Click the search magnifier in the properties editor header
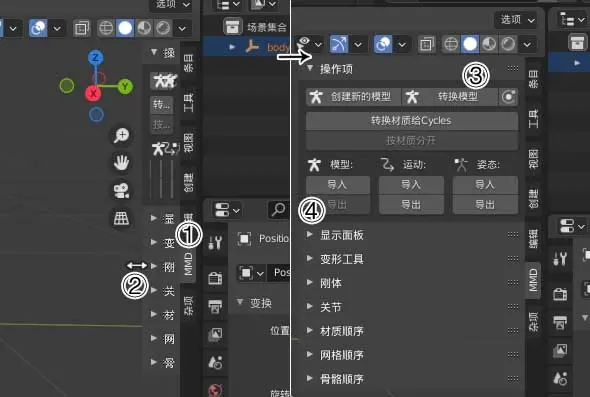The image size is (590, 397). pos(278,209)
